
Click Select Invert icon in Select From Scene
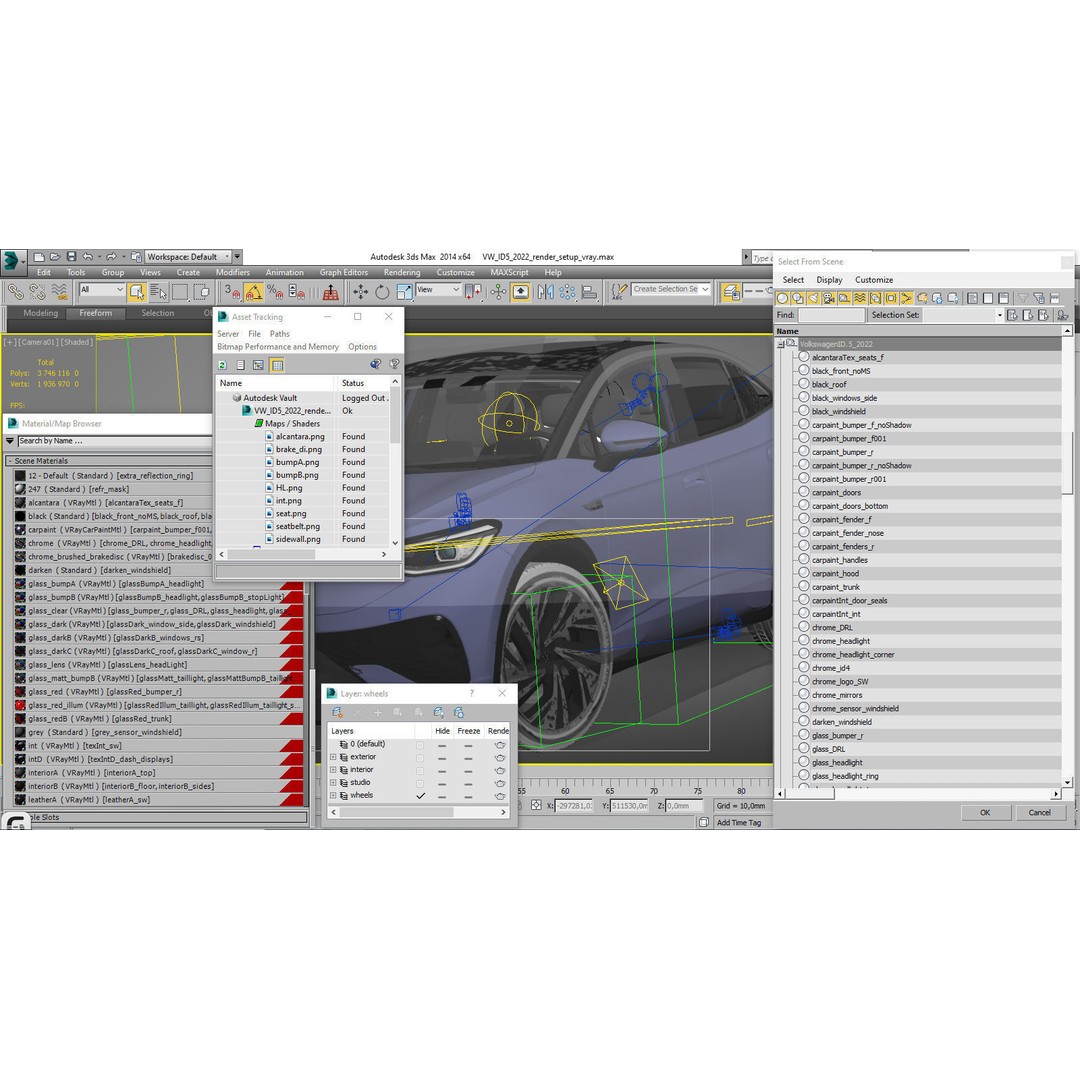point(1004,298)
